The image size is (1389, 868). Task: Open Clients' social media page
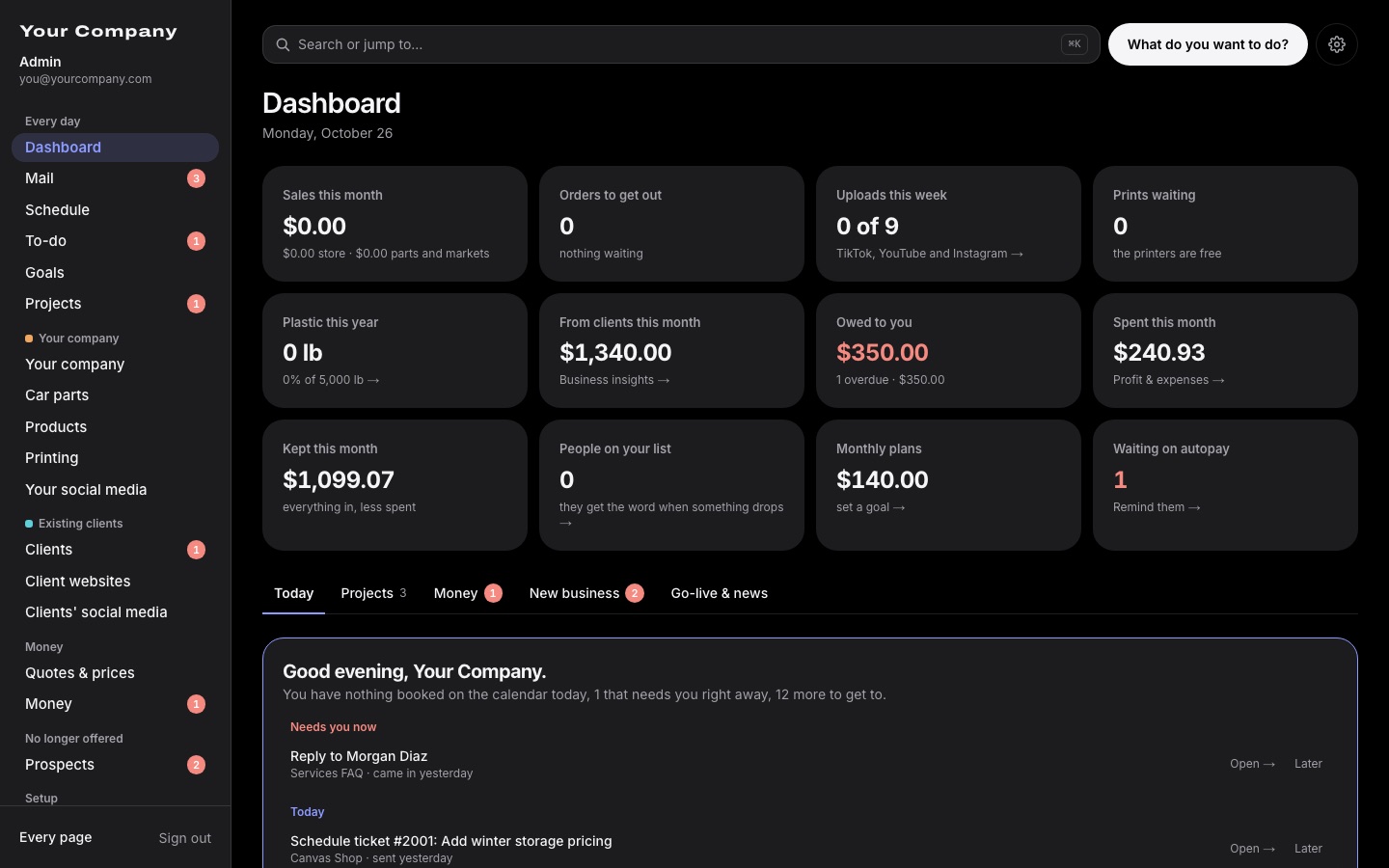115,612
